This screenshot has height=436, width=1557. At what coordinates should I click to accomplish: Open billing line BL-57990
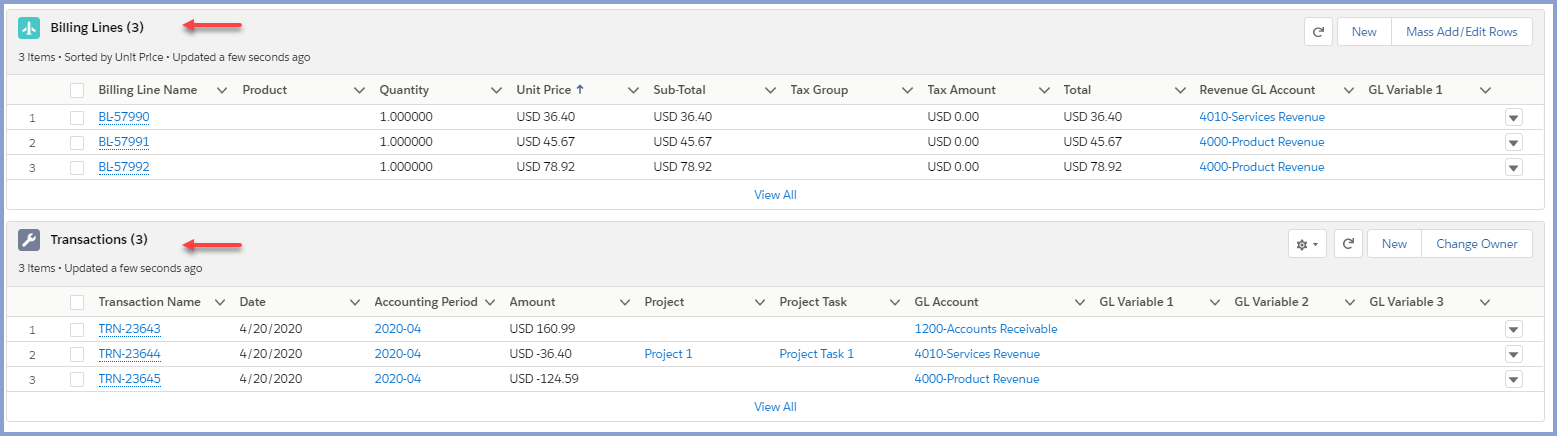coord(124,117)
